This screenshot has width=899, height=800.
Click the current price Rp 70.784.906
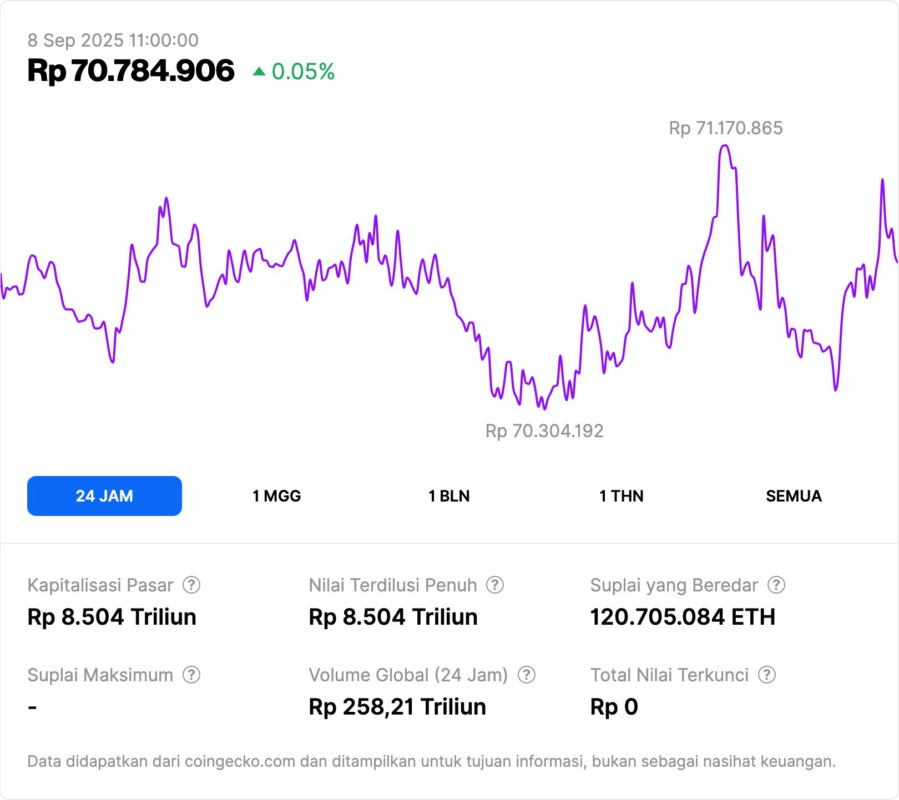[131, 71]
